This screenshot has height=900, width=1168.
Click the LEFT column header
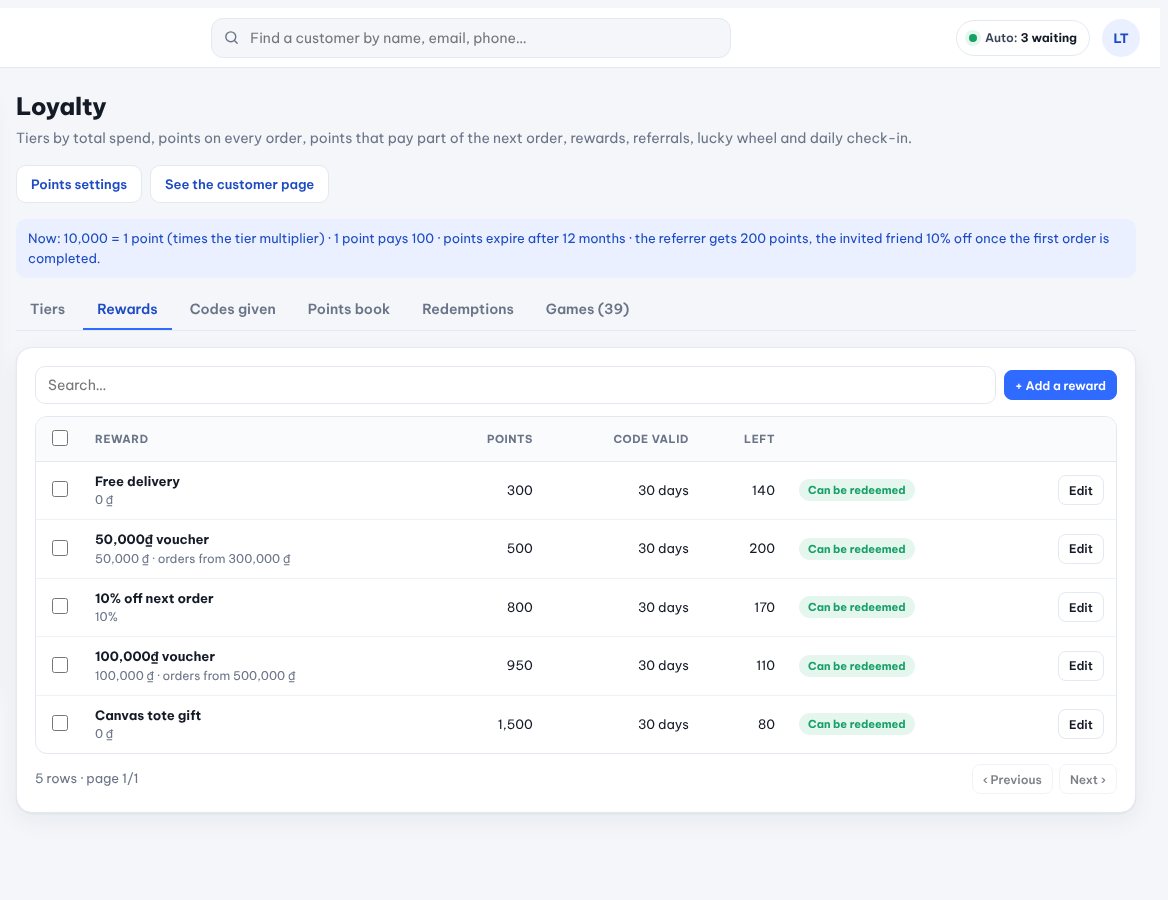(x=759, y=439)
